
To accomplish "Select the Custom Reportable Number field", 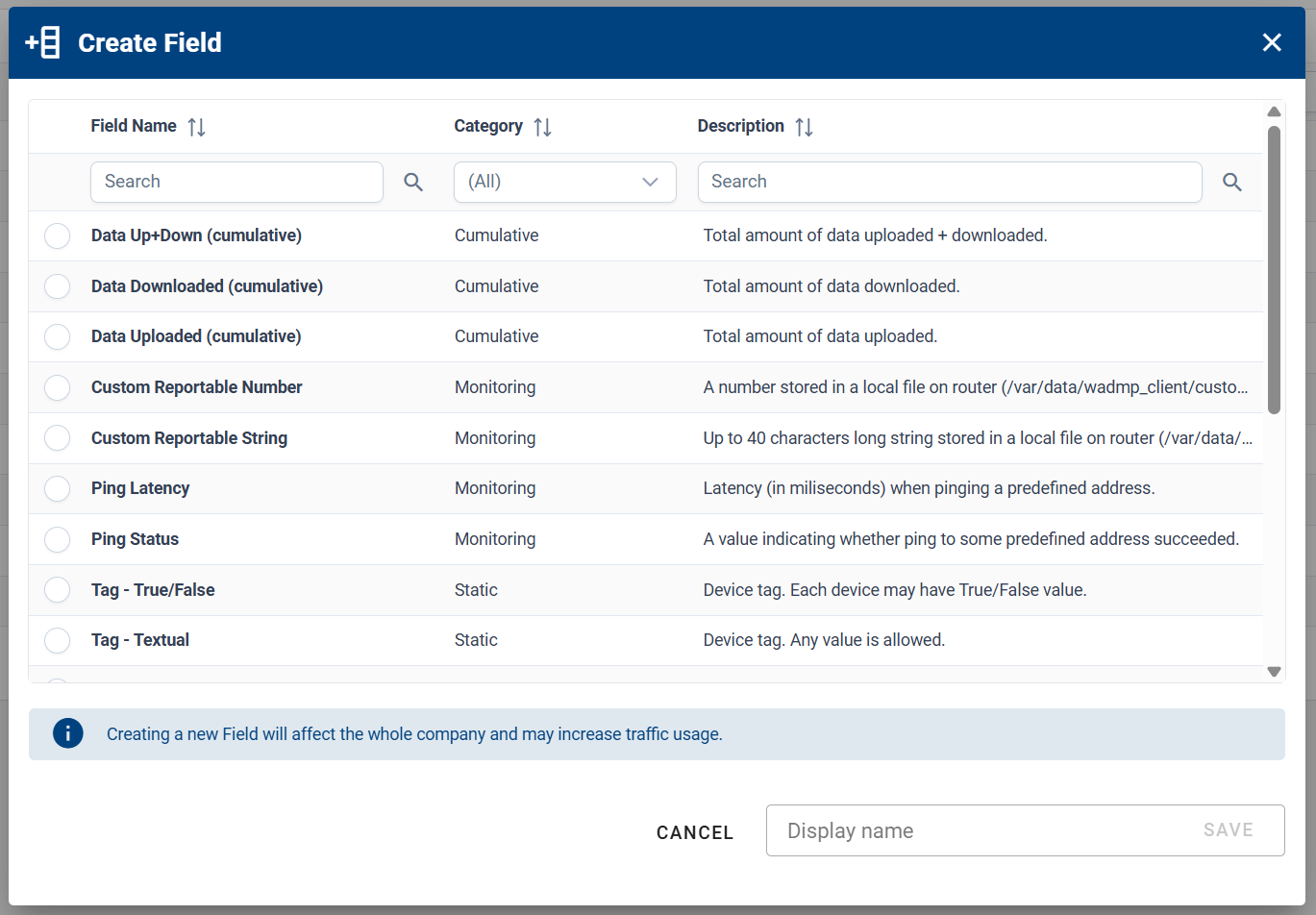I will point(57,387).
